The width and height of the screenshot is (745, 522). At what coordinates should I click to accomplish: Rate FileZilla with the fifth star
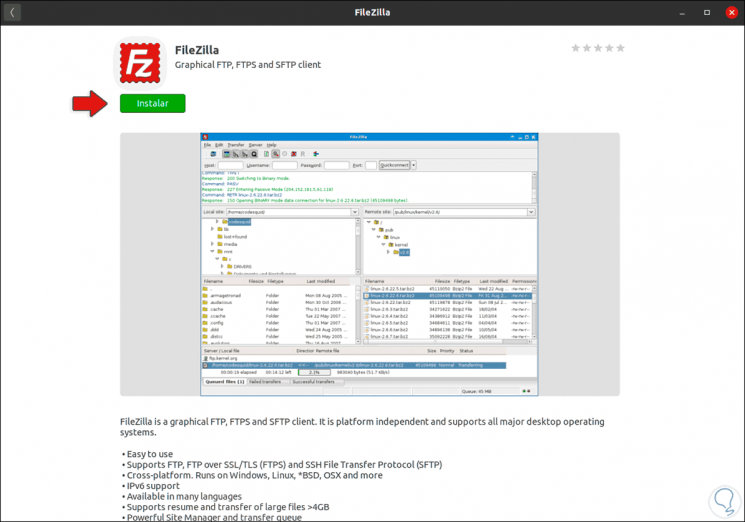tap(621, 48)
